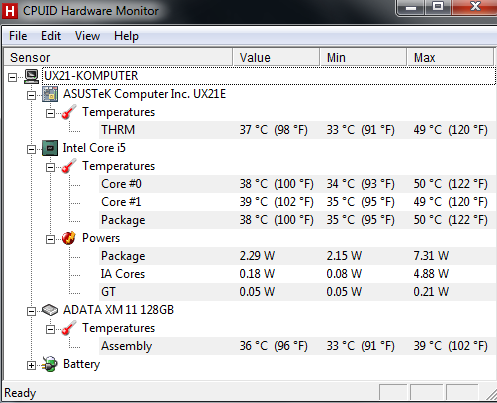This screenshot has width=497, height=403.
Task: Click the THRM value 37 °C (98 °F)
Action: 273,130
